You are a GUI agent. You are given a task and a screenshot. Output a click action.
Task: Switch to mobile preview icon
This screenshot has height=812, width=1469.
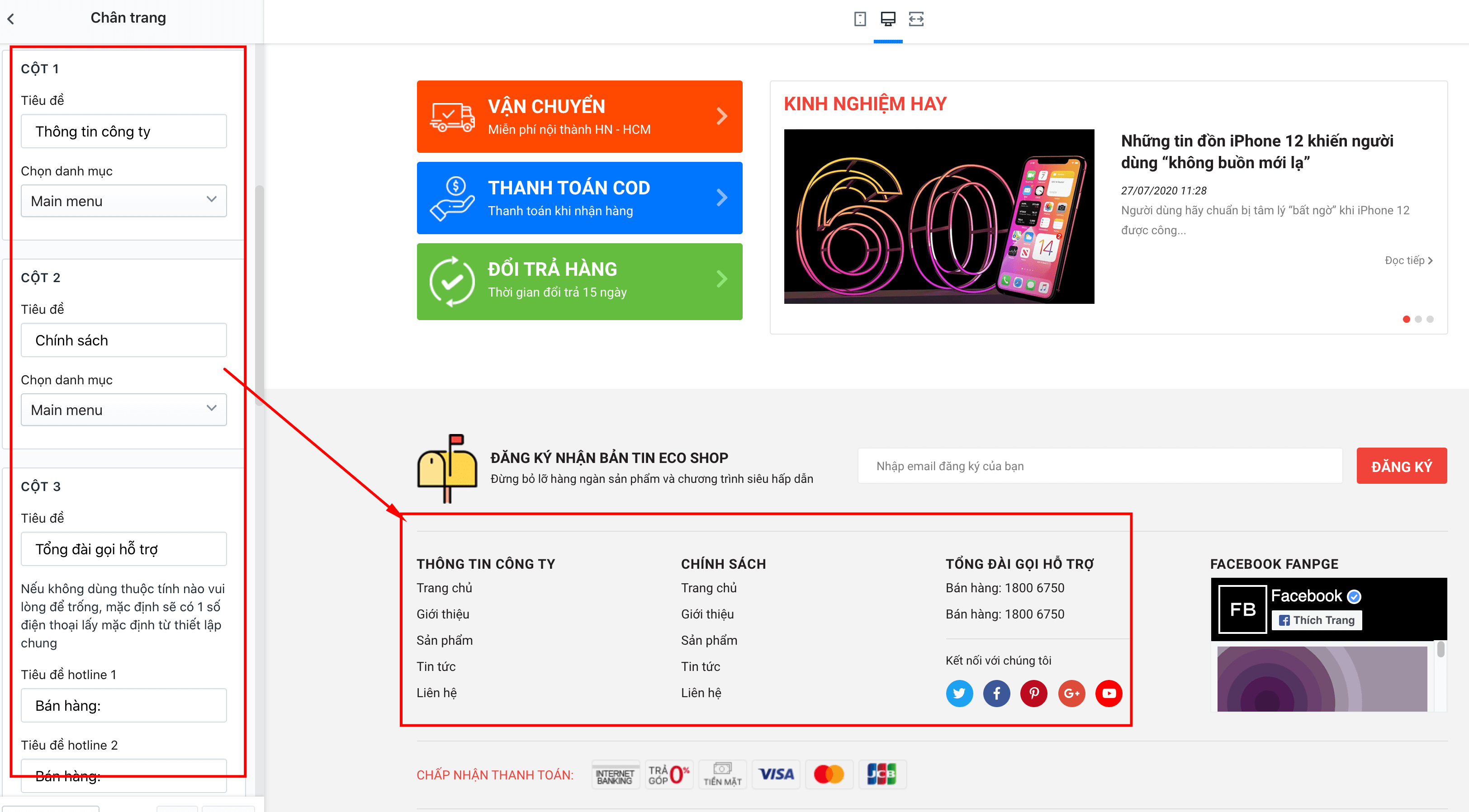pyautogui.click(x=860, y=19)
